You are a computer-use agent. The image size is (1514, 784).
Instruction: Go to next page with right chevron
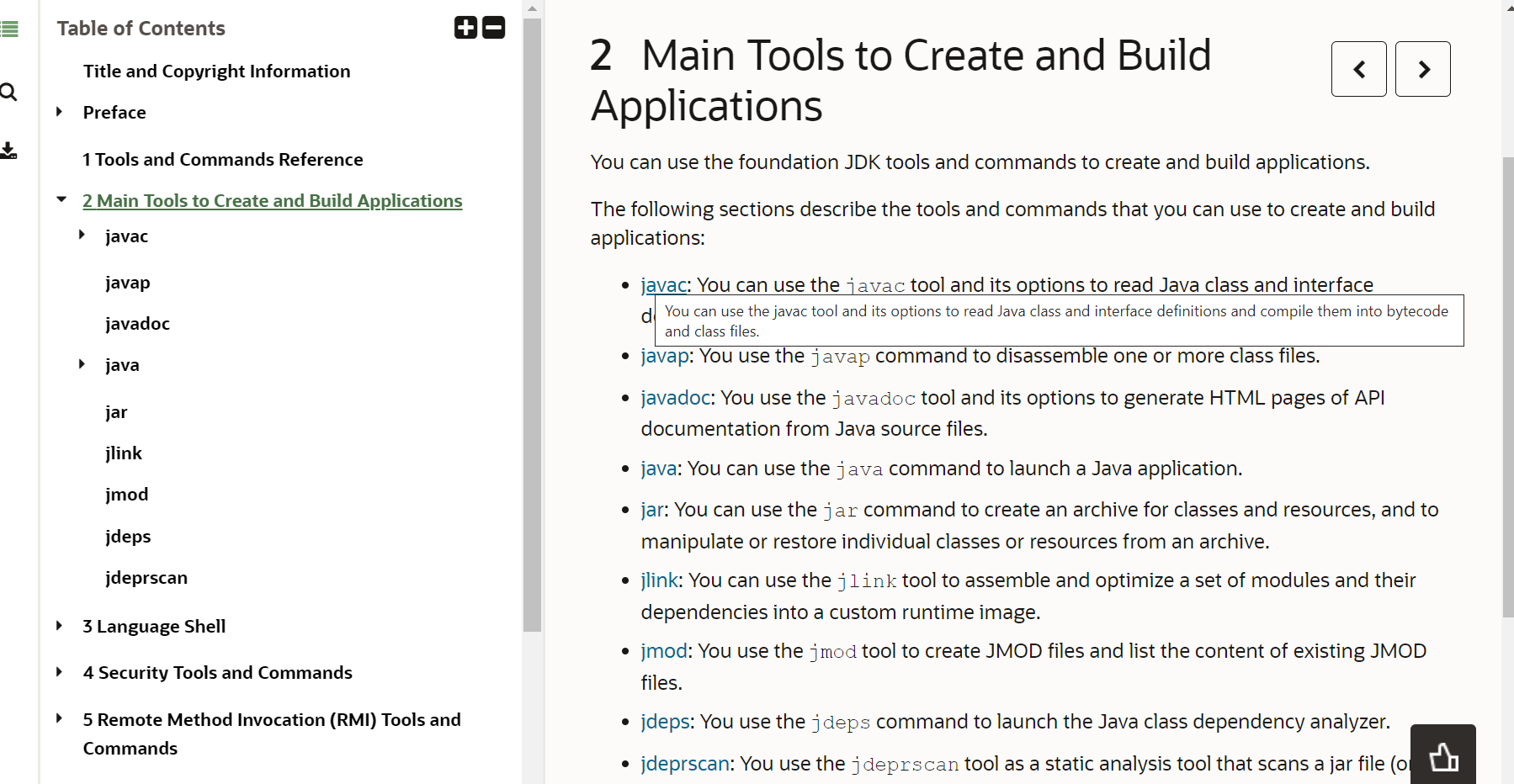pos(1422,69)
